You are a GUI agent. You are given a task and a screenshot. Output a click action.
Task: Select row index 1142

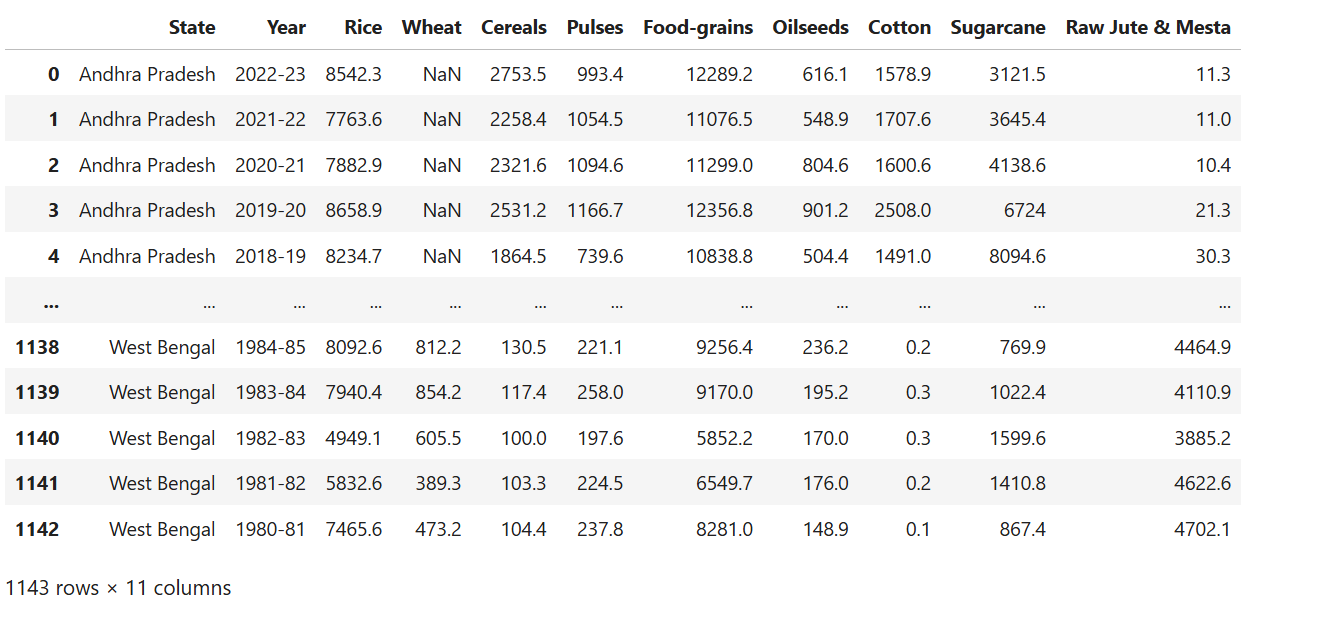coord(37,529)
